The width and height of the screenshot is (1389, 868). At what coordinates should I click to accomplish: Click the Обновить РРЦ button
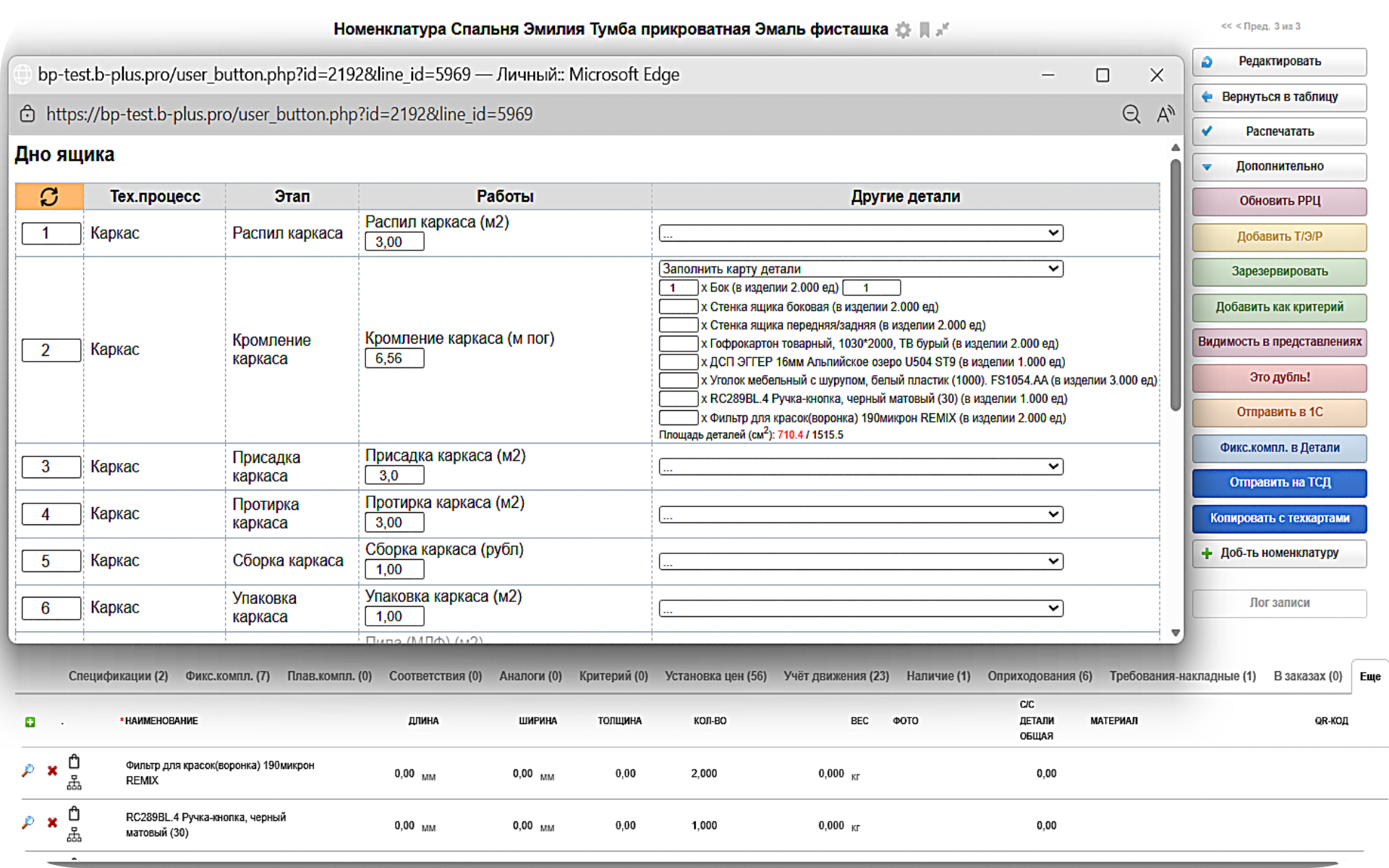click(x=1279, y=201)
